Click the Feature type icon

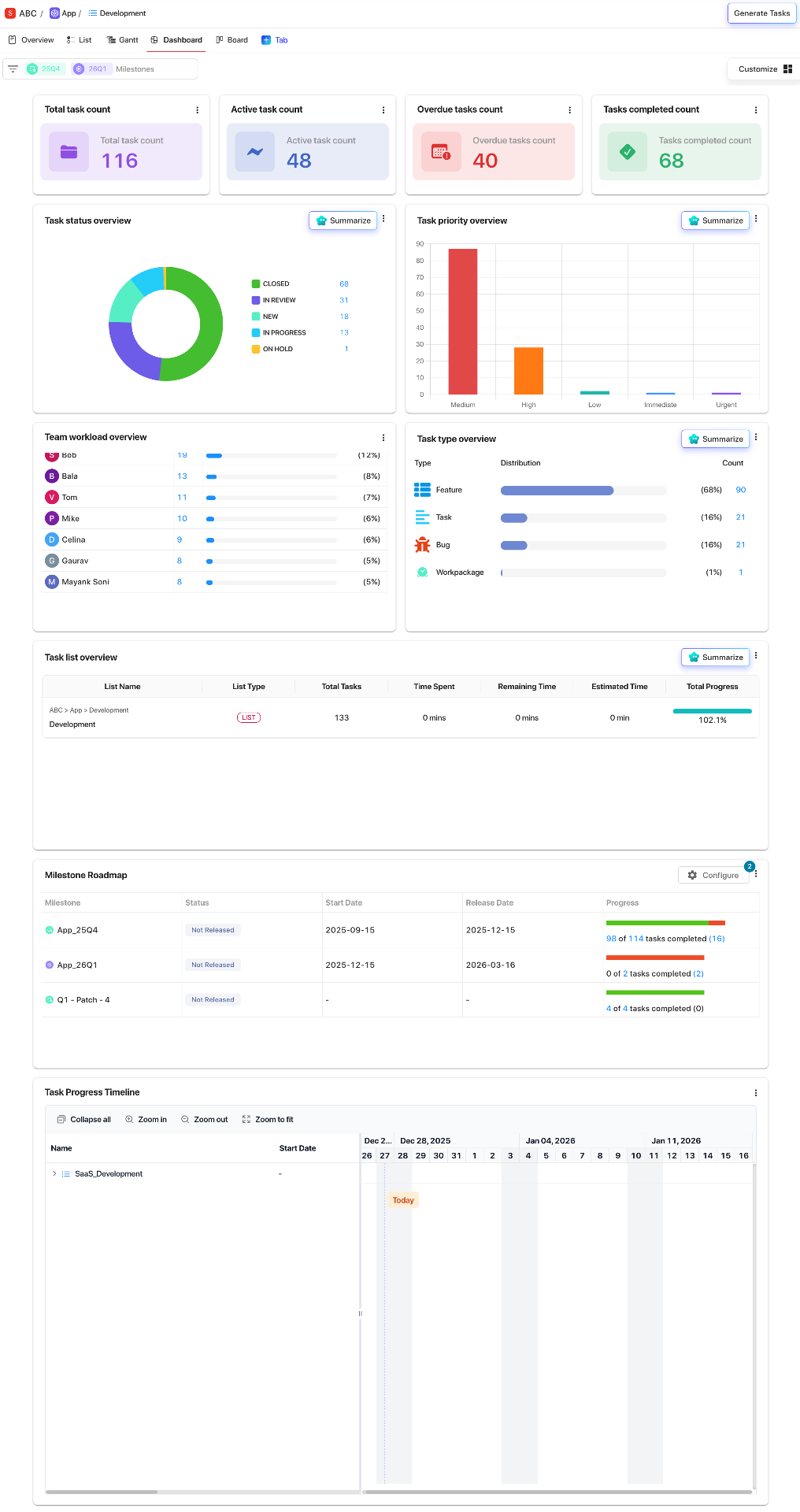[423, 490]
